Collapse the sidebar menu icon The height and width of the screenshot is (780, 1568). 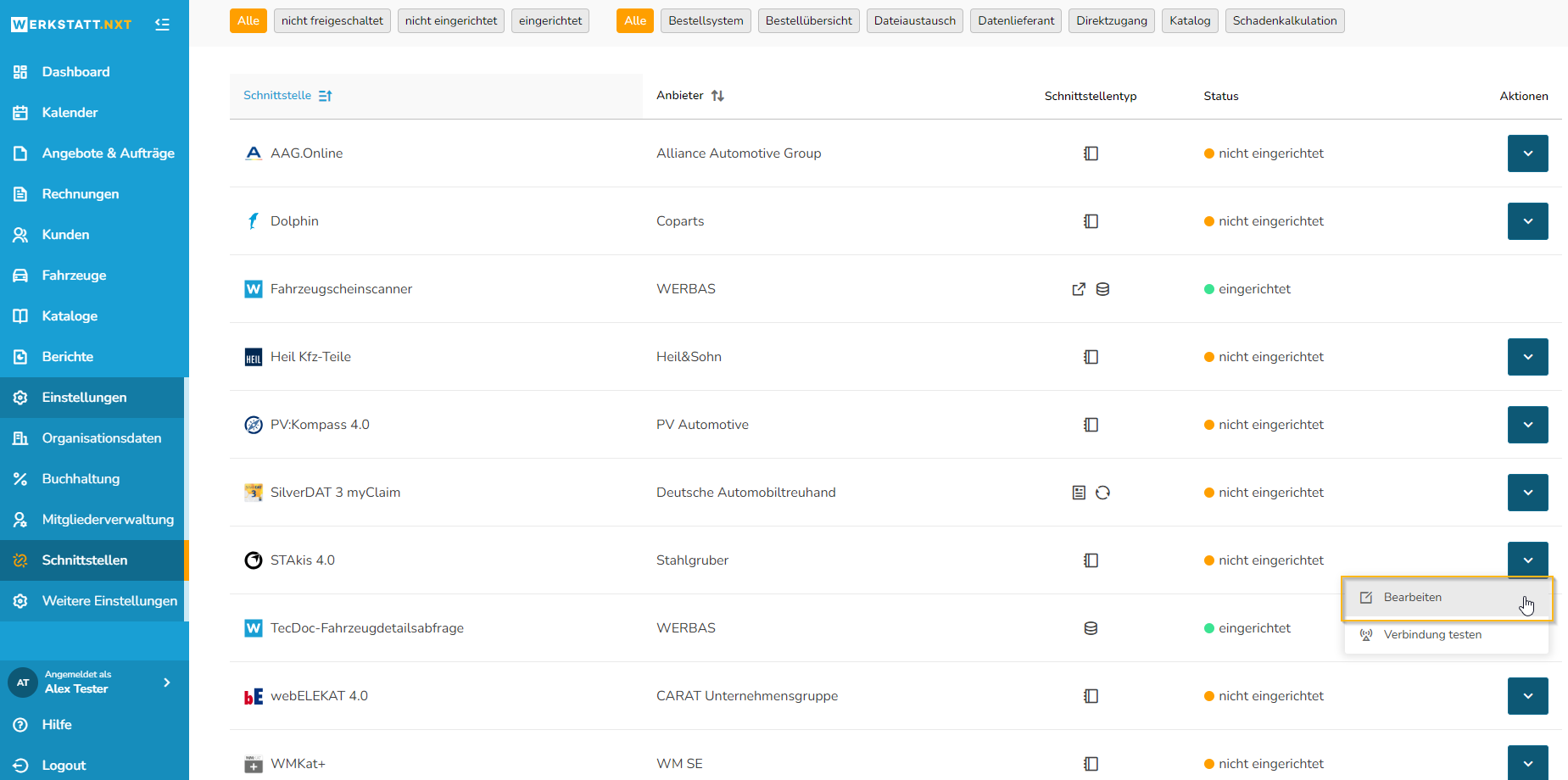click(163, 25)
